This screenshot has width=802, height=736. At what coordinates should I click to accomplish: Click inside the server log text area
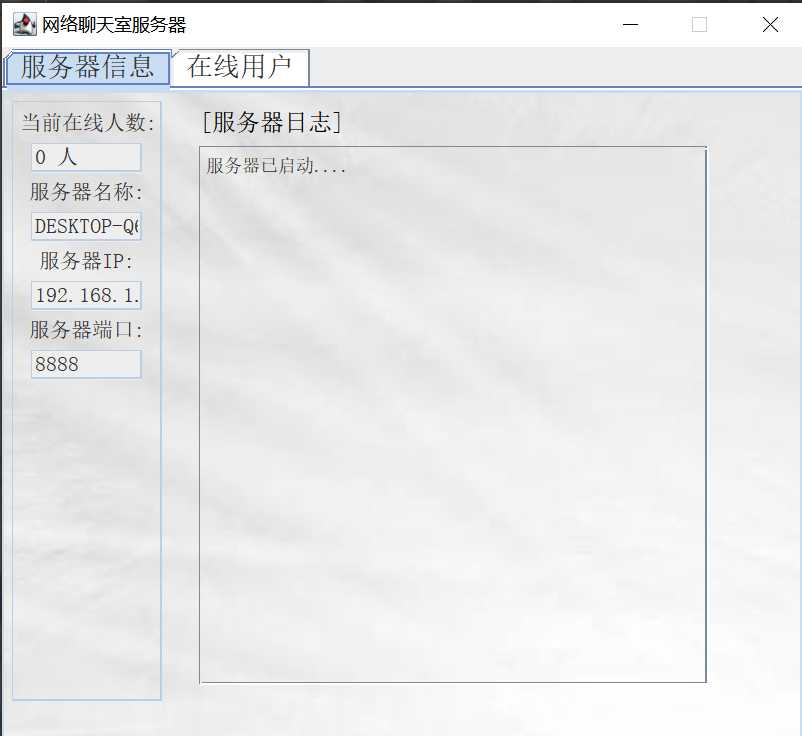(x=453, y=414)
